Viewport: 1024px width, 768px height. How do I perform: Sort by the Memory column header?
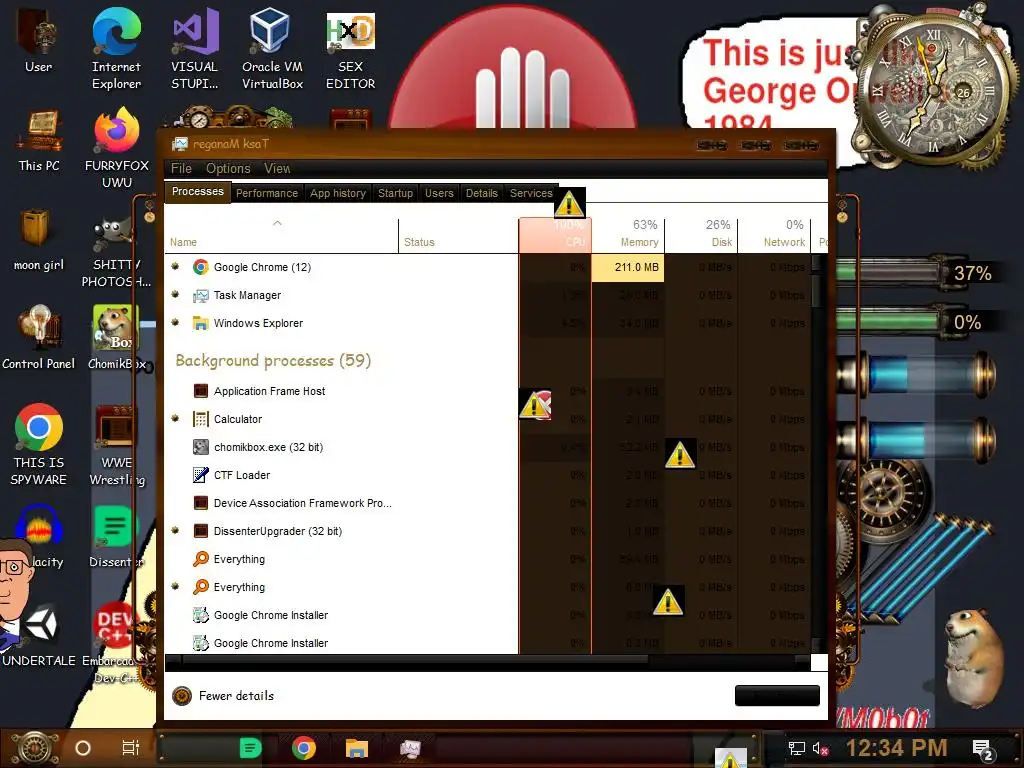point(628,236)
